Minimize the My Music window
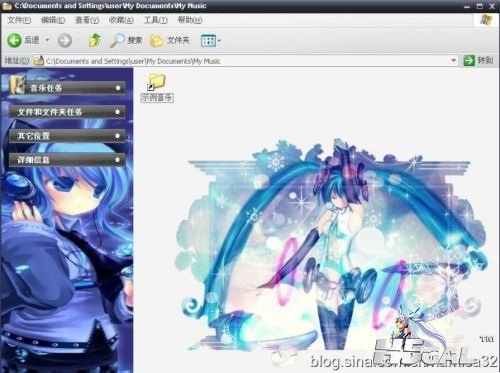The image size is (500, 373). [467, 6]
